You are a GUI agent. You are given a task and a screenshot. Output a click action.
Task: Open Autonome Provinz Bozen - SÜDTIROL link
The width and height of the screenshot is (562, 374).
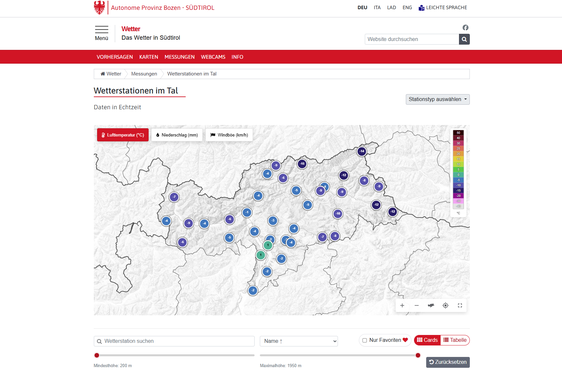(162, 8)
